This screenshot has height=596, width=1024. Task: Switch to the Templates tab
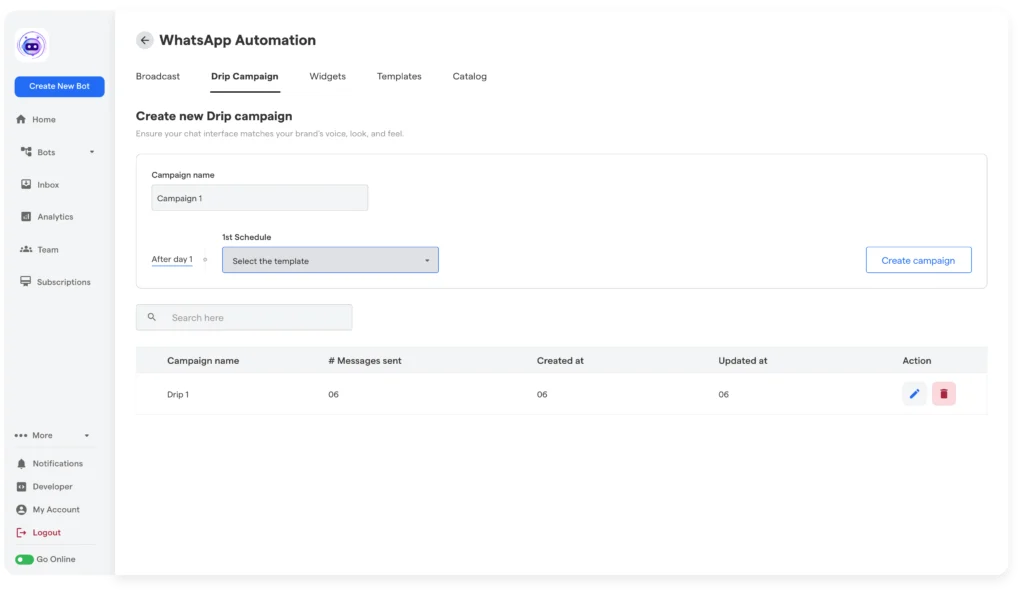[x=399, y=77]
